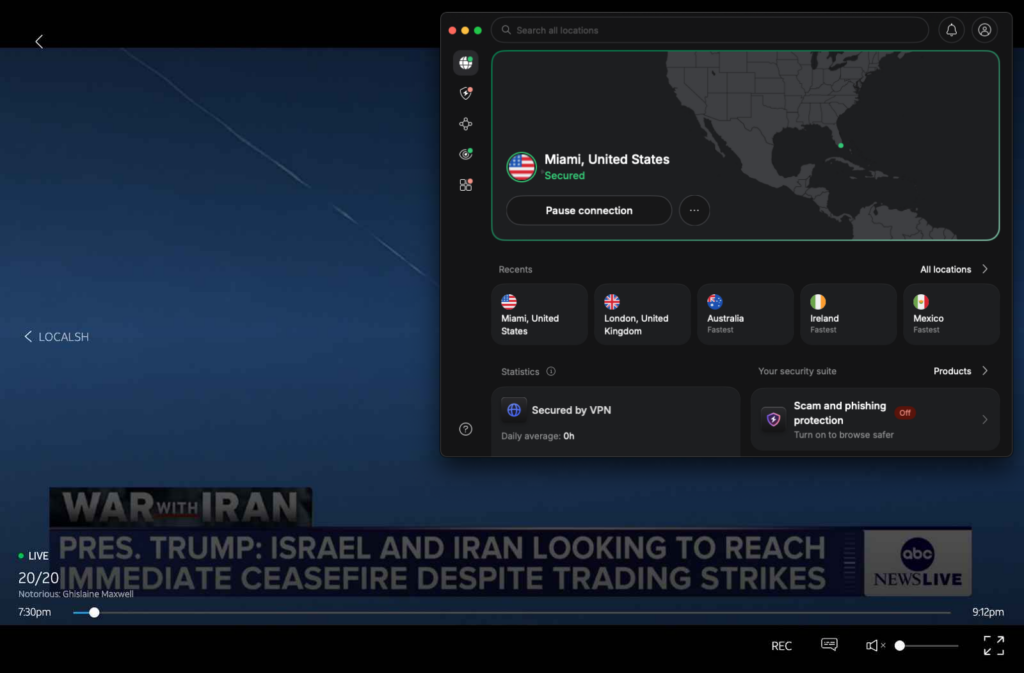Connect to Australia fastest server
1024x673 pixels.
(x=745, y=314)
